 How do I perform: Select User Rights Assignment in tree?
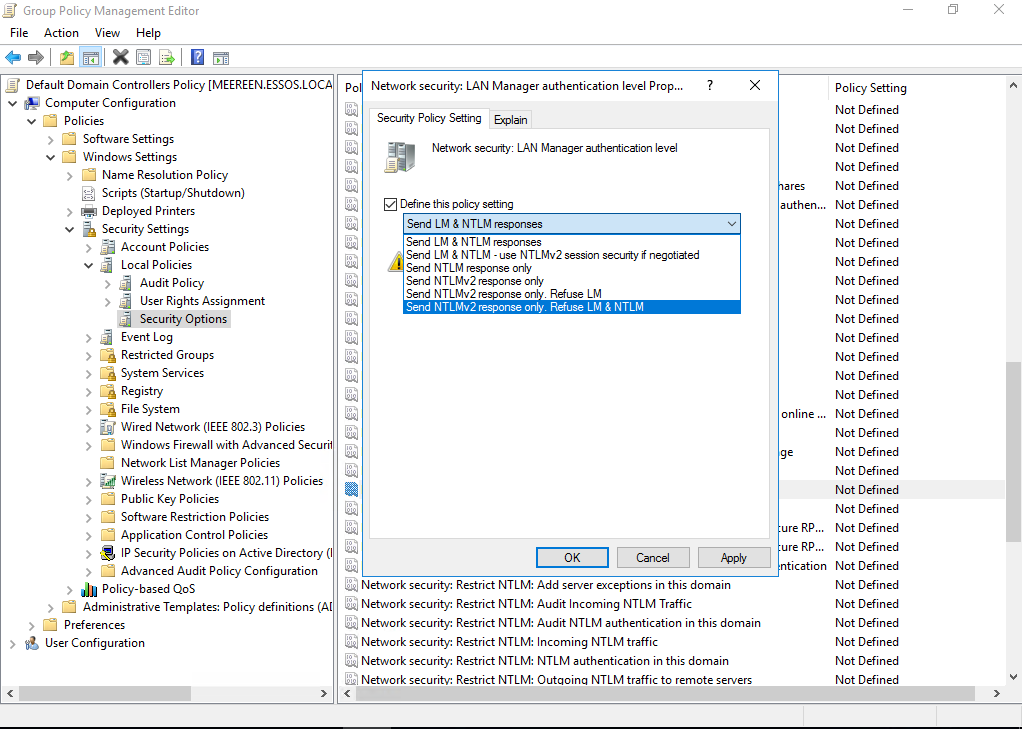coord(202,301)
